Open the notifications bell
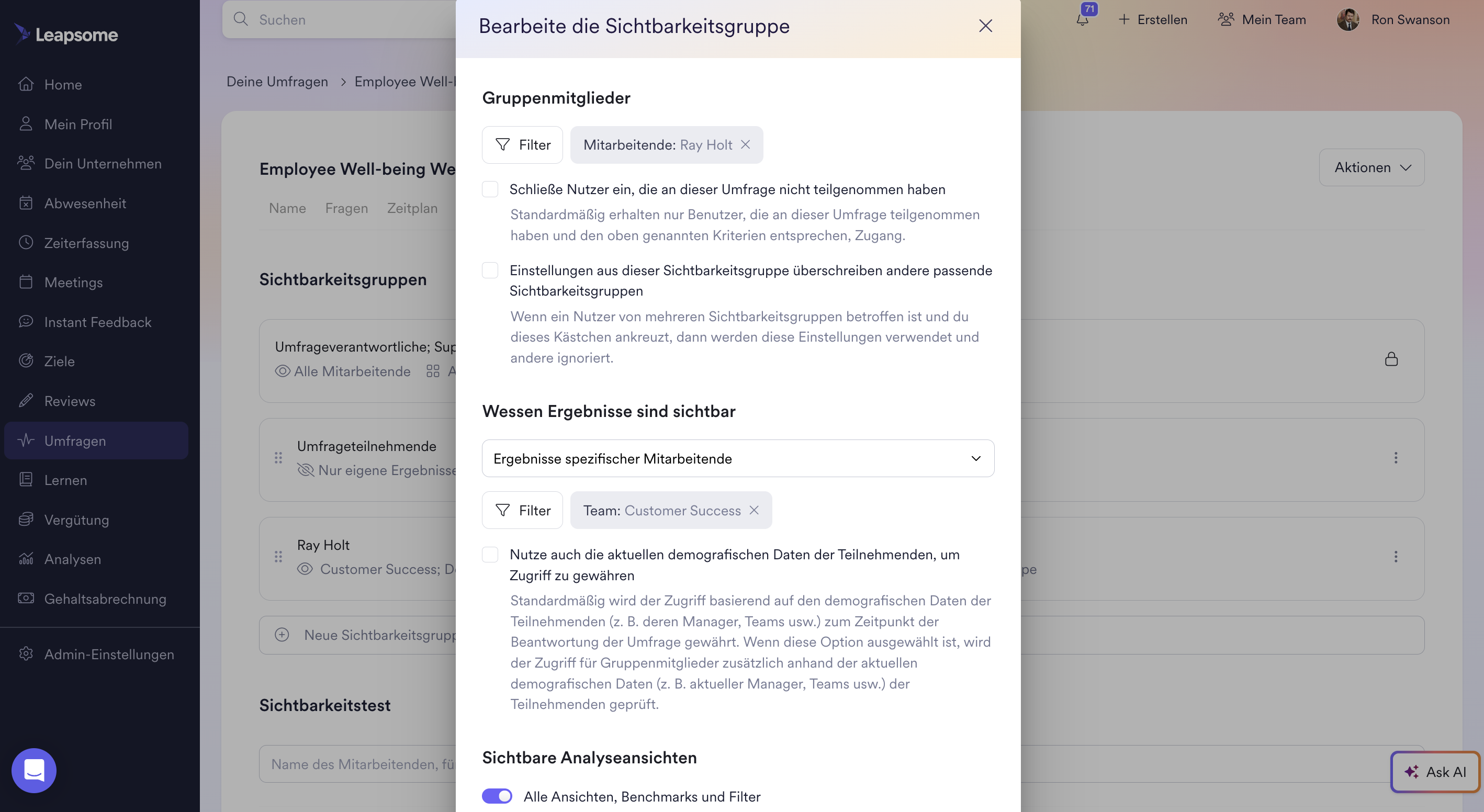The width and height of the screenshot is (1484, 812). [1083, 19]
